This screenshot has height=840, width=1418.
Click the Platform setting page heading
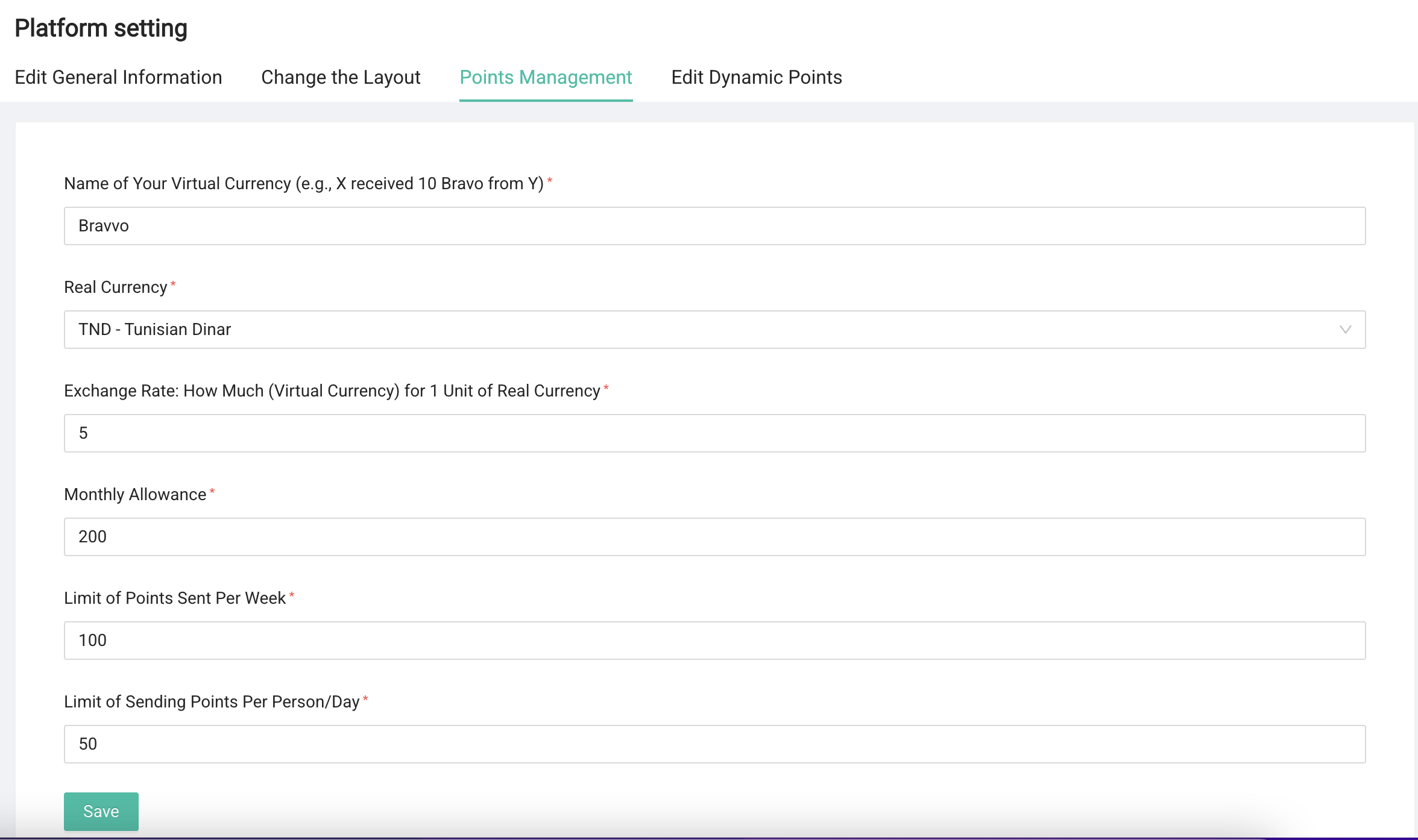(x=101, y=28)
